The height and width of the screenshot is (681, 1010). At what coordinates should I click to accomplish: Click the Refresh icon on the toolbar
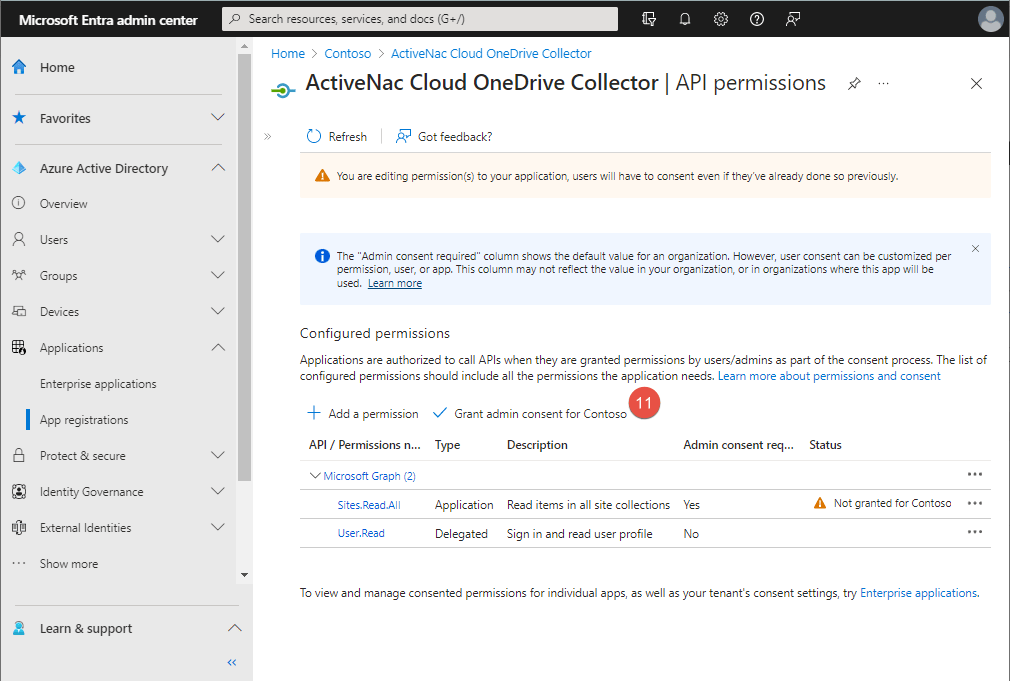click(x=312, y=136)
